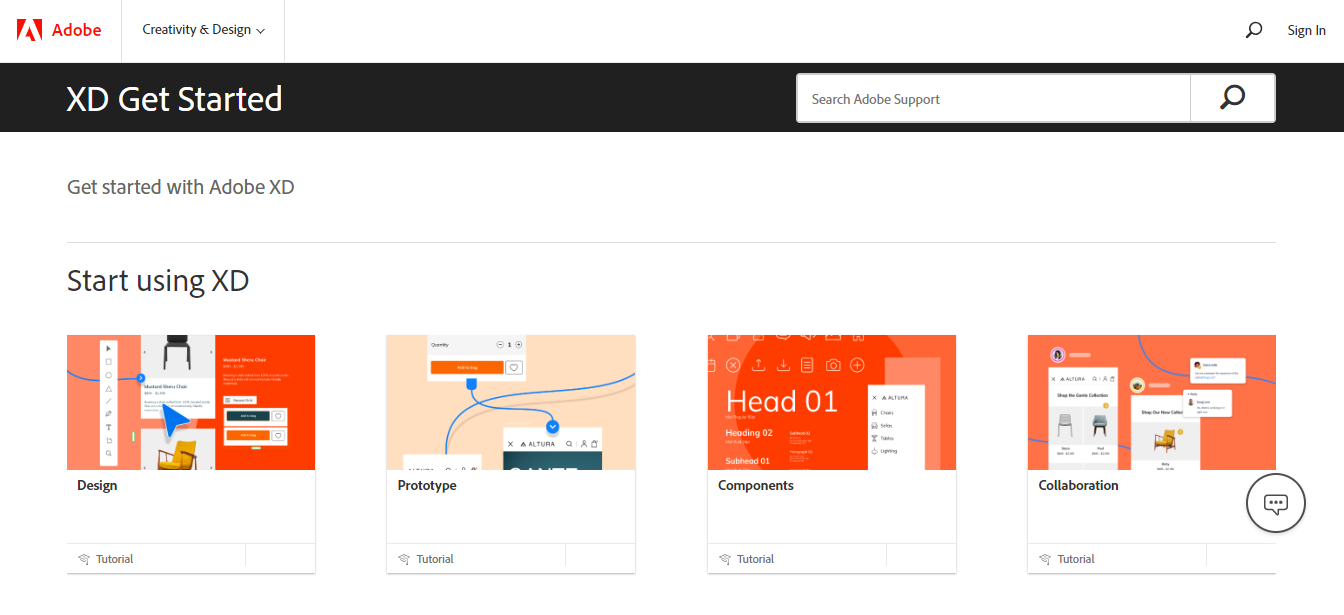Open the Design tutorial thumbnail
1344x615 pixels.
191,402
